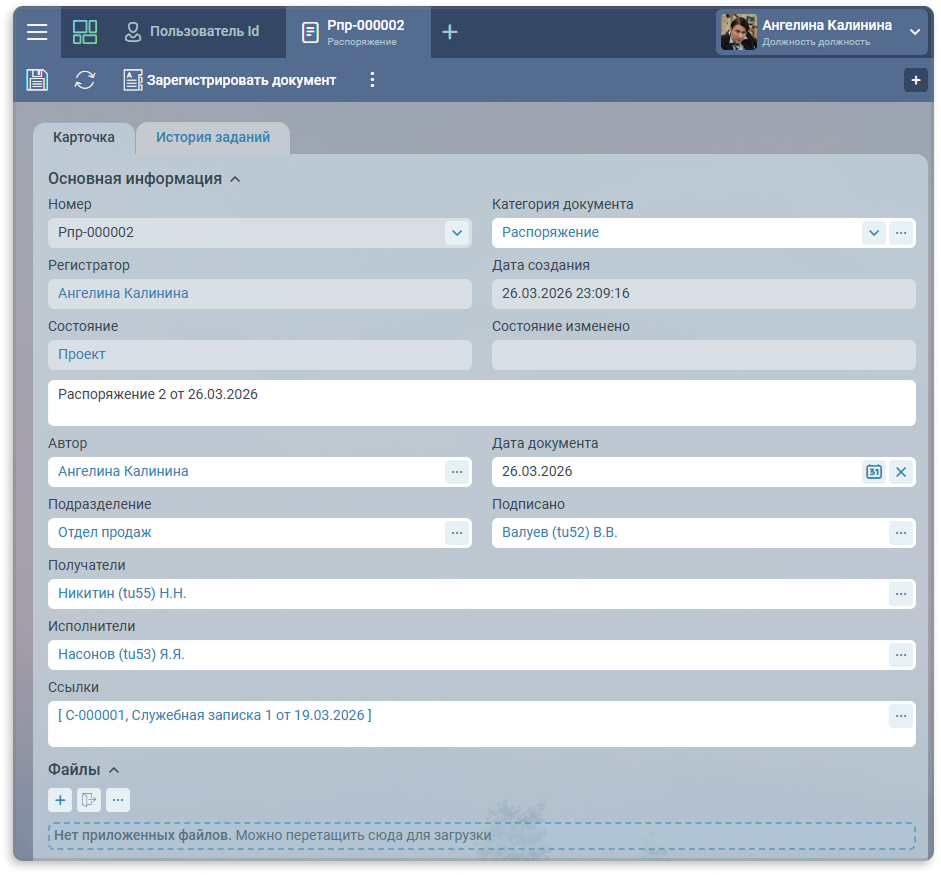Click the save diskette icon

tap(37, 80)
